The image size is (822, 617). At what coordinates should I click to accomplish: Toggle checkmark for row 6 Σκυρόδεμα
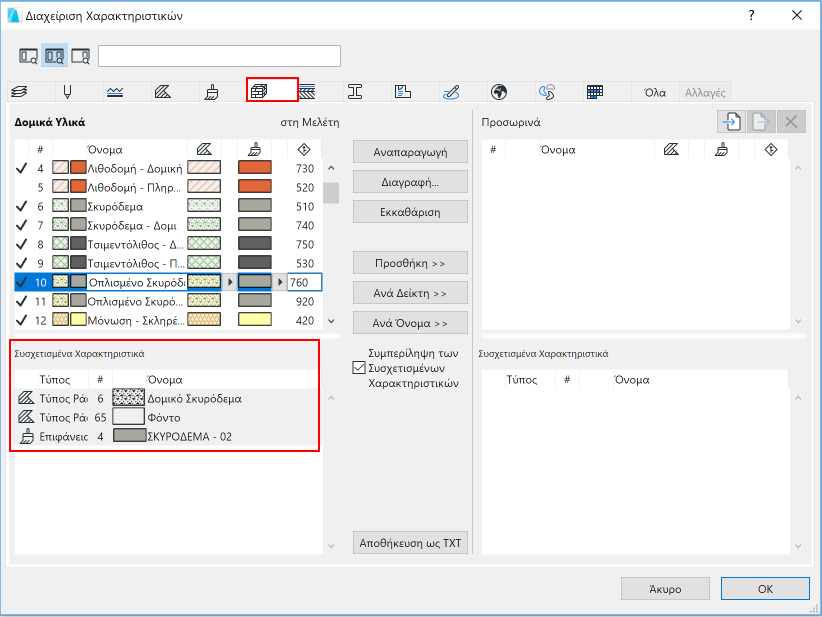(x=21, y=207)
